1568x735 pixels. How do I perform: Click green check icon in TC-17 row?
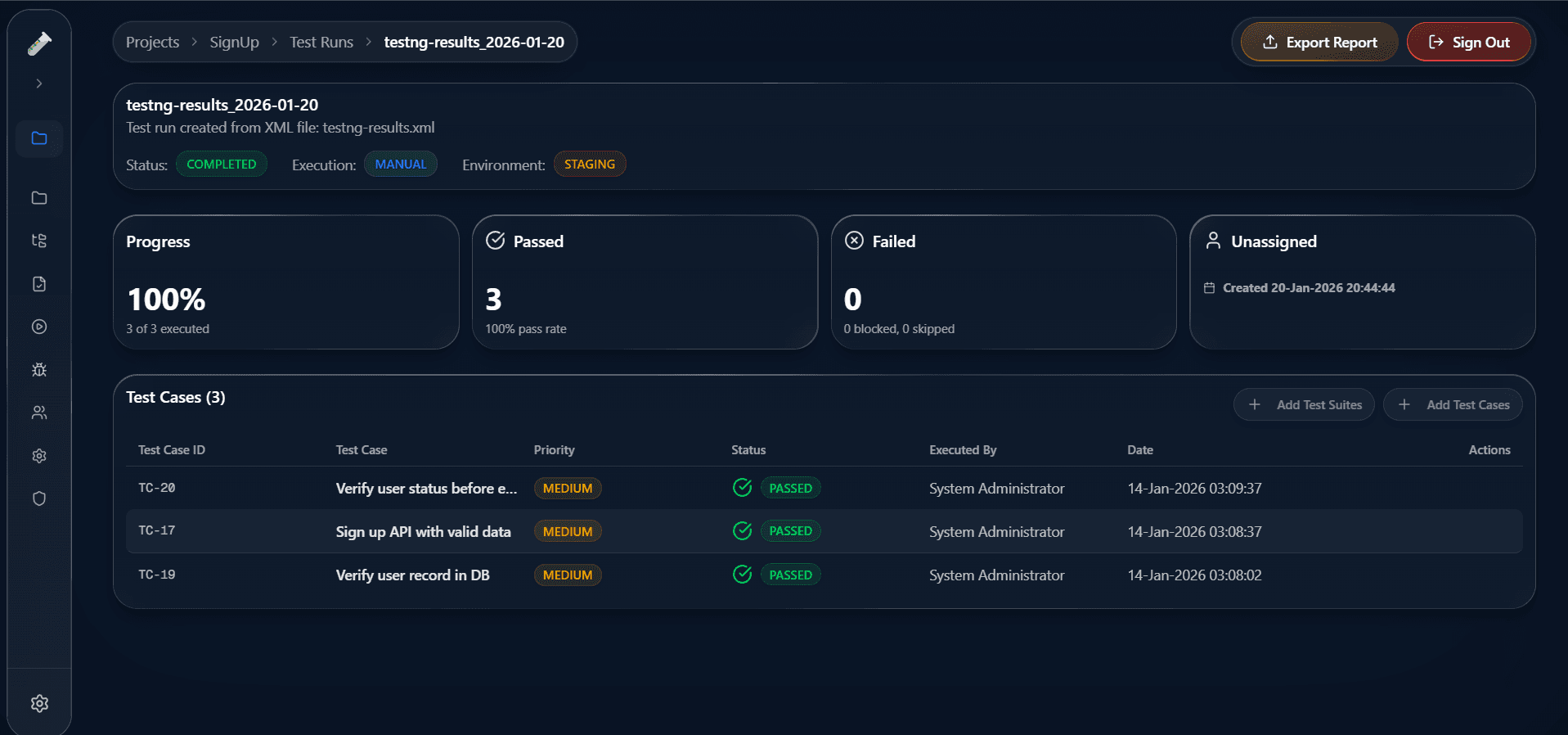pos(742,530)
